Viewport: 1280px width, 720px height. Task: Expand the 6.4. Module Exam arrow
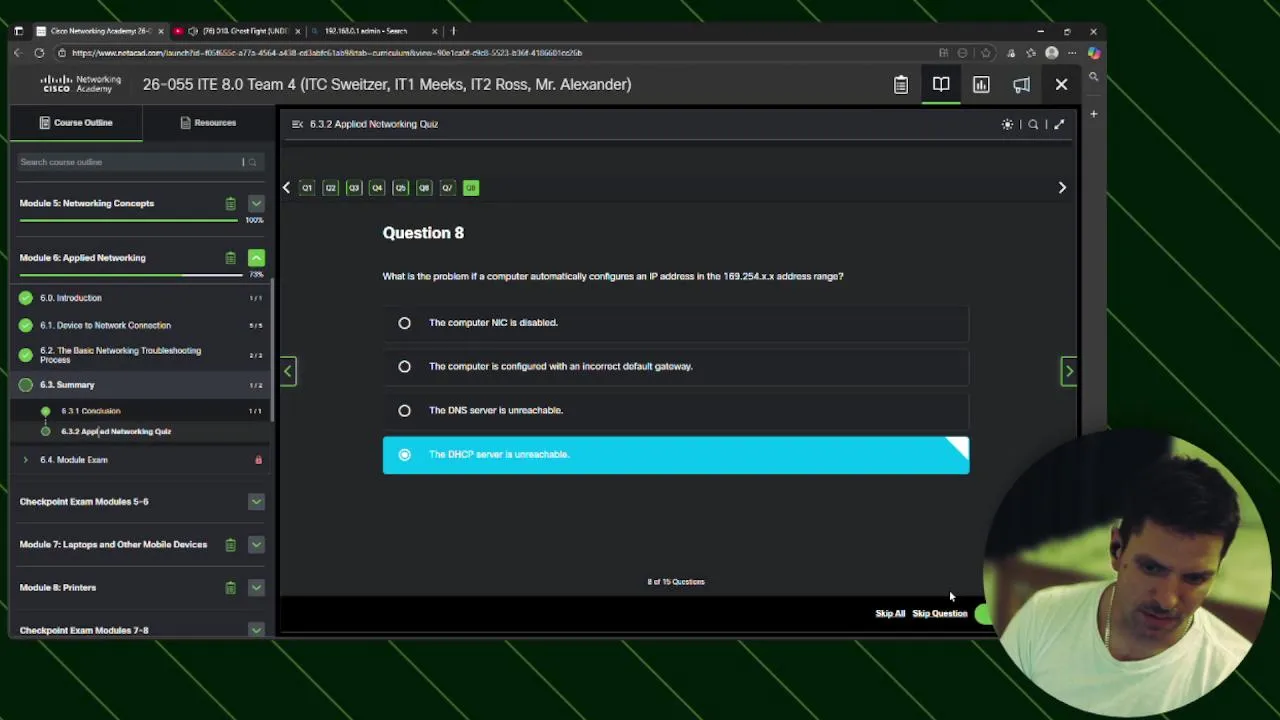(26, 460)
